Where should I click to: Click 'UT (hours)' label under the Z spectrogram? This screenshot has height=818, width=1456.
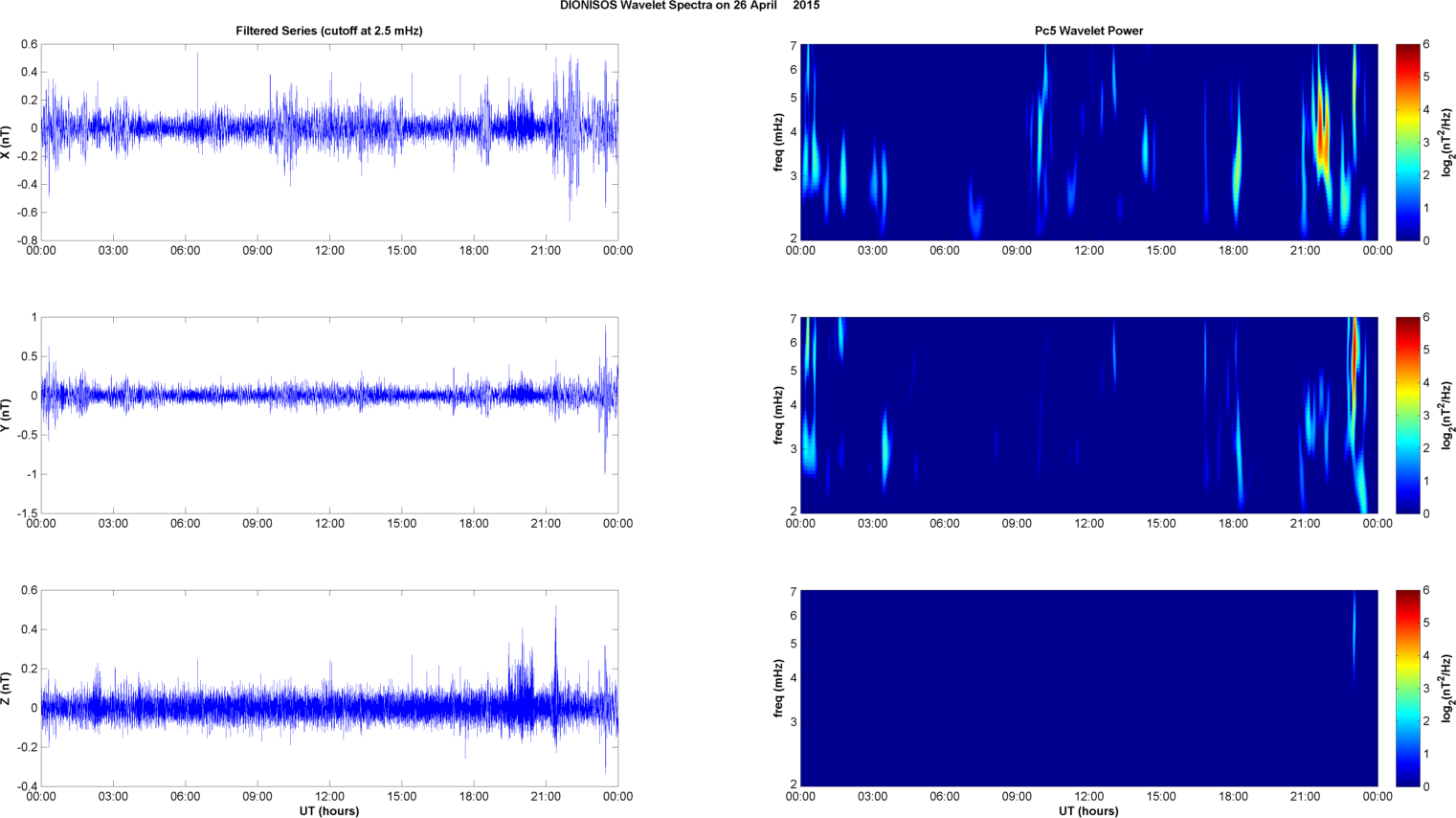[x=1088, y=810]
